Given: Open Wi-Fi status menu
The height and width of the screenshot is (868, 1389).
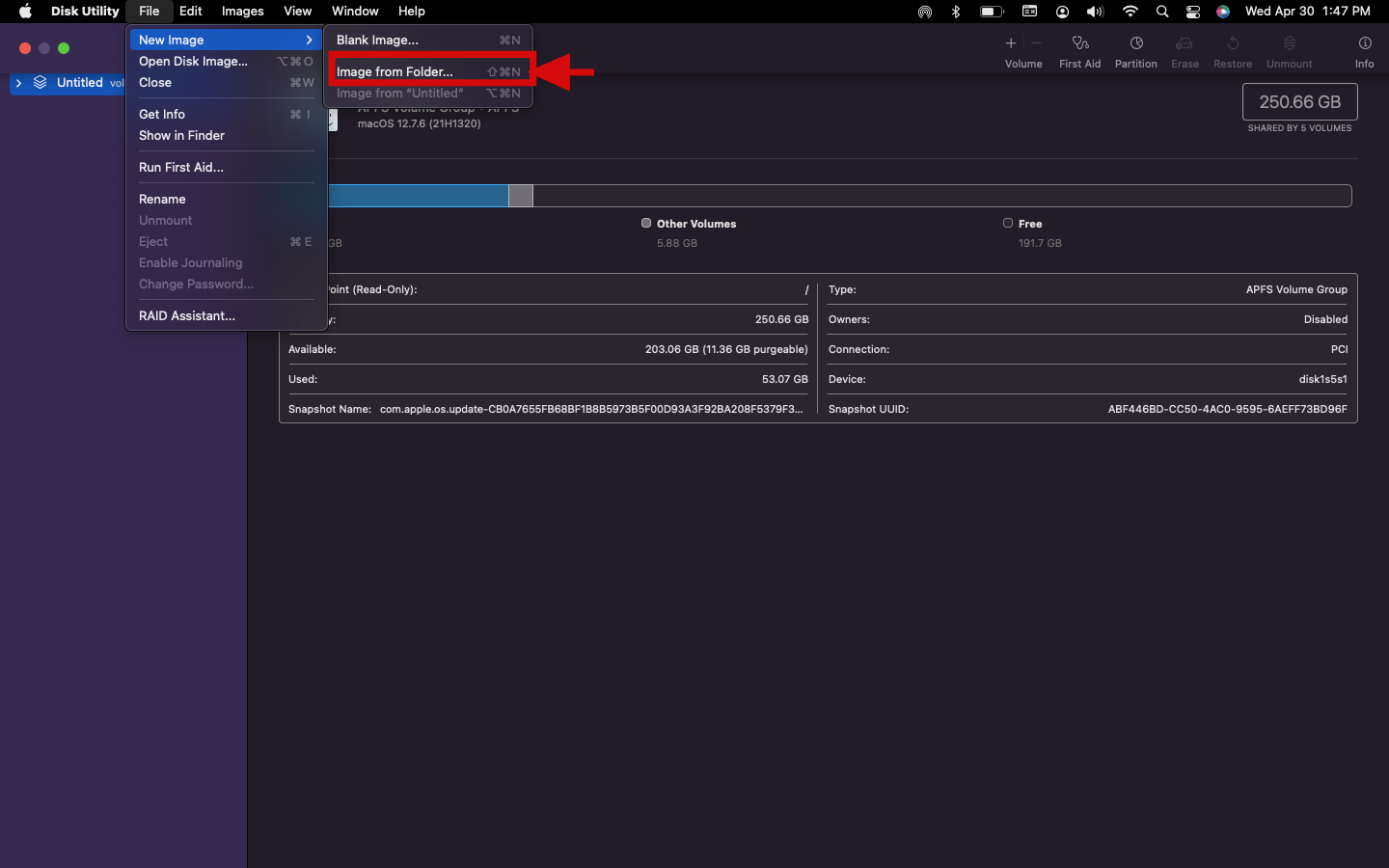Looking at the screenshot, I should pyautogui.click(x=1130, y=12).
